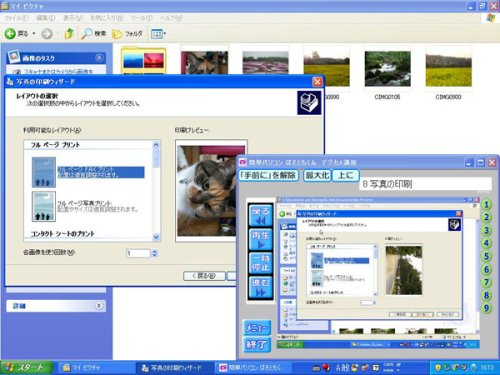Click the tutorial window title bar icon
This screenshot has height=375, width=500.
(x=243, y=162)
